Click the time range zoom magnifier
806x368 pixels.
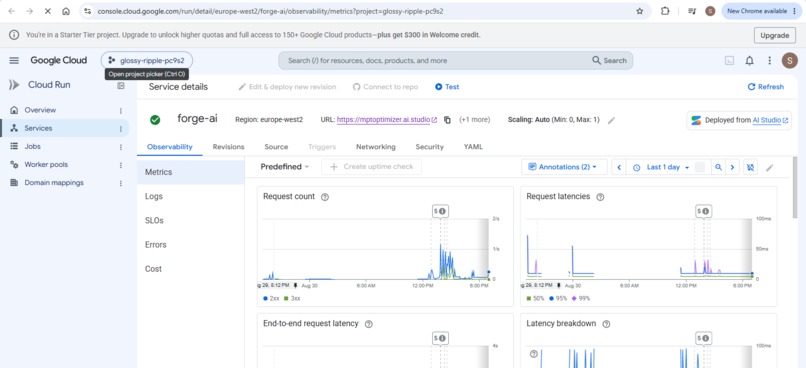718,167
